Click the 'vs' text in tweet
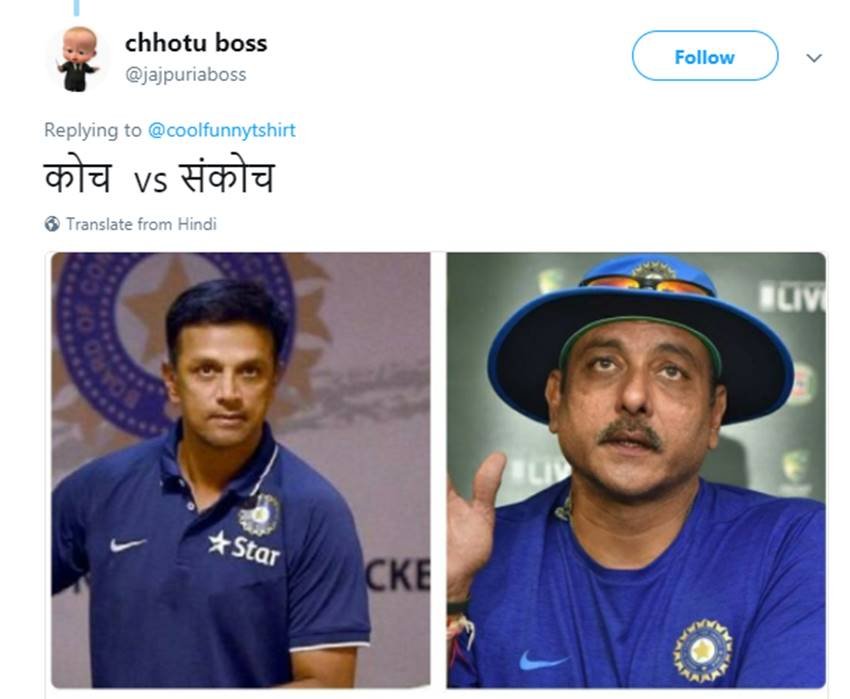Image resolution: width=850 pixels, height=699 pixels. point(150,184)
